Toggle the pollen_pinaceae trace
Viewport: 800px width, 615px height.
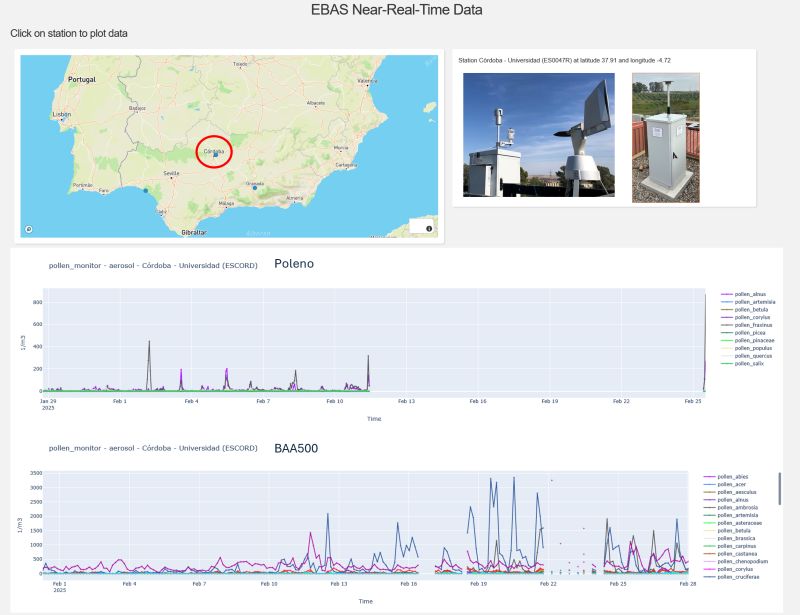(x=747, y=340)
